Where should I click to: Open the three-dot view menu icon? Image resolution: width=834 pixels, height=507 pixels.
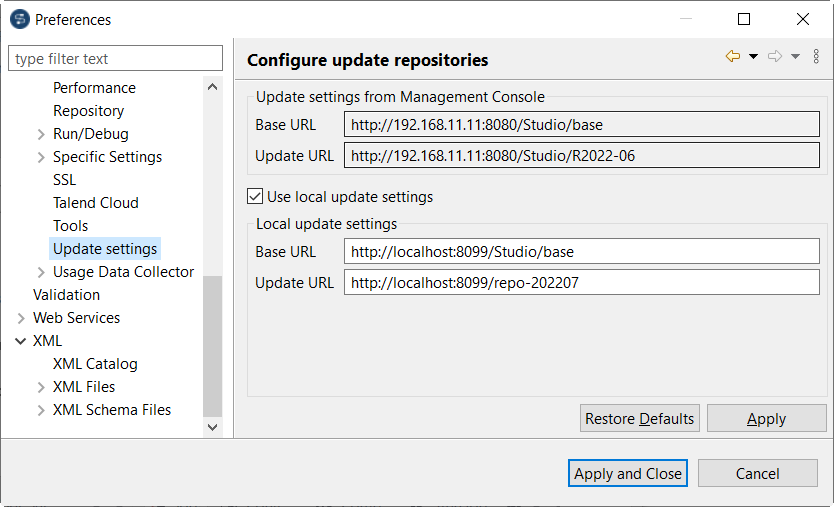(x=816, y=57)
